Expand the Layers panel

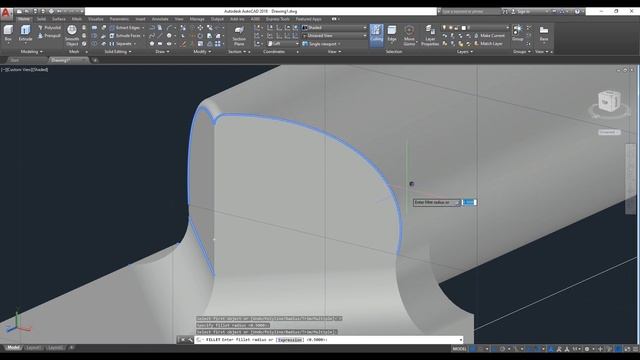[465, 52]
